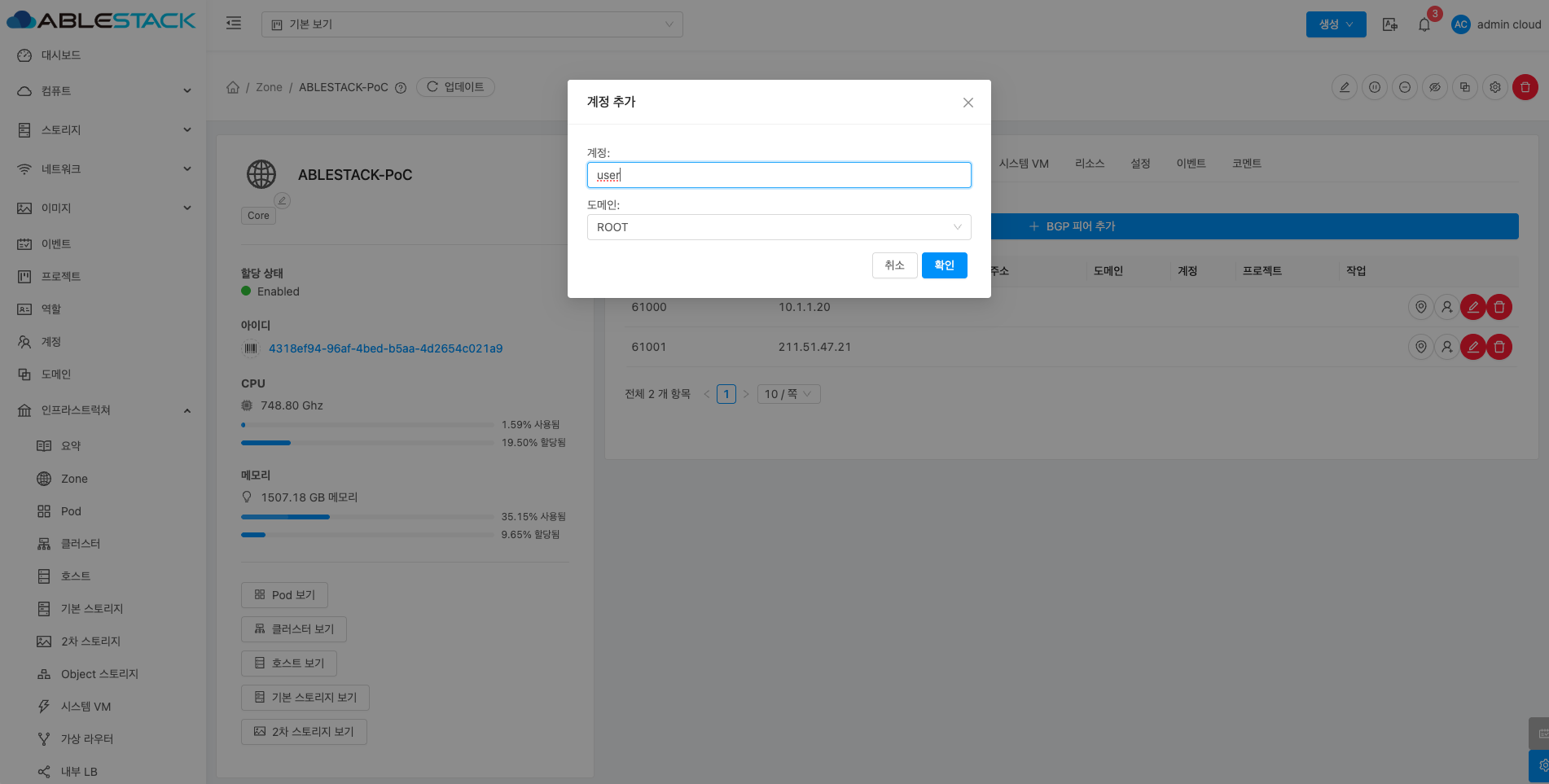Open the 도메인 ROOT dropdown
Viewport: 1549px width, 784px height.
[x=779, y=227]
